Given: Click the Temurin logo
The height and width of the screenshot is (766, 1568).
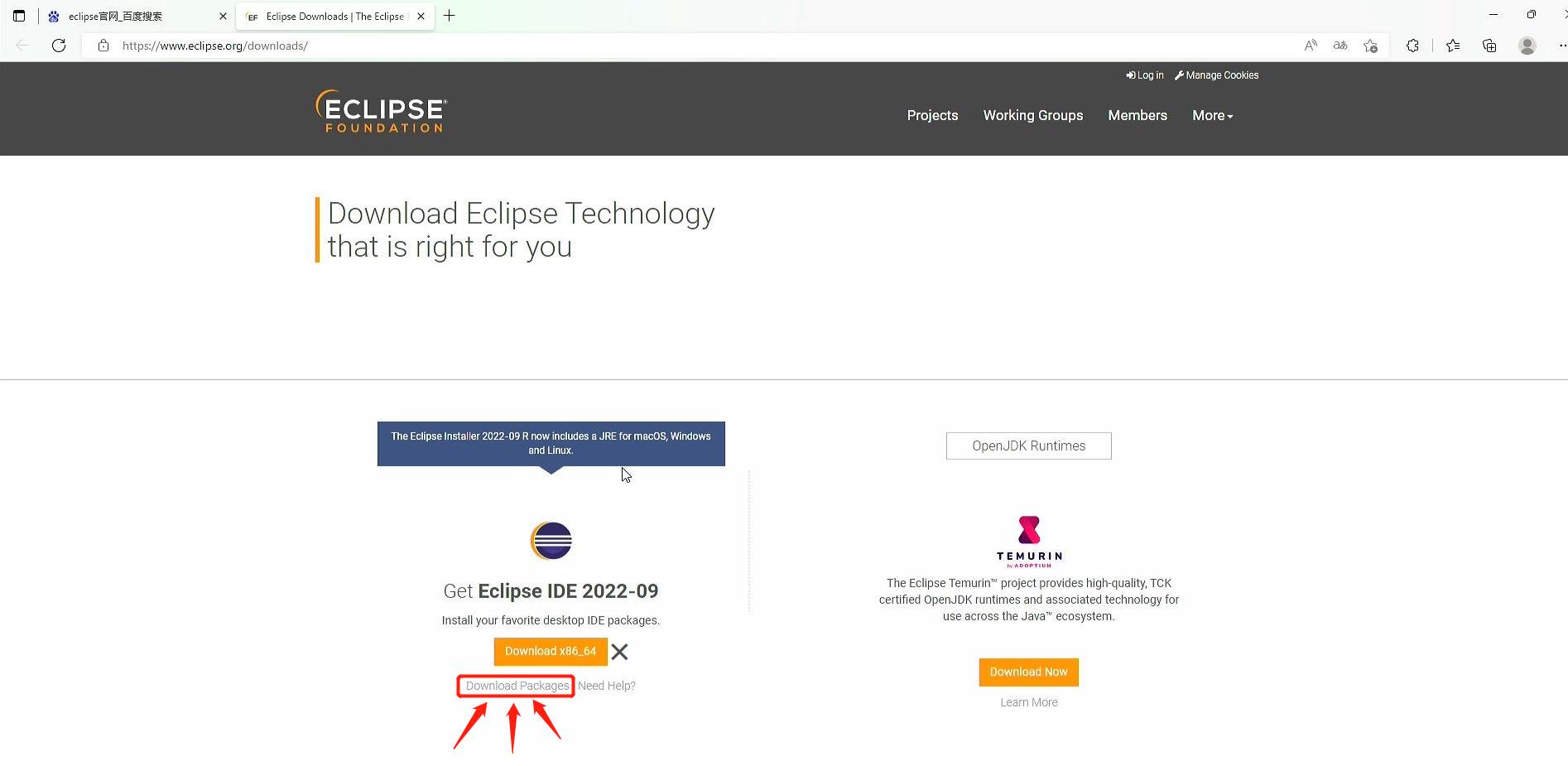Looking at the screenshot, I should (1028, 531).
